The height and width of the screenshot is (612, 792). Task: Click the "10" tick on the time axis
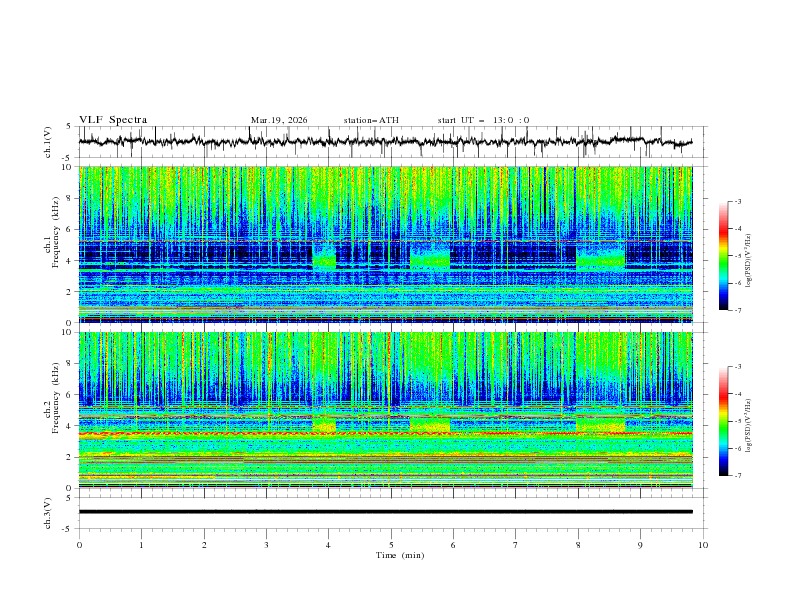[x=703, y=545]
